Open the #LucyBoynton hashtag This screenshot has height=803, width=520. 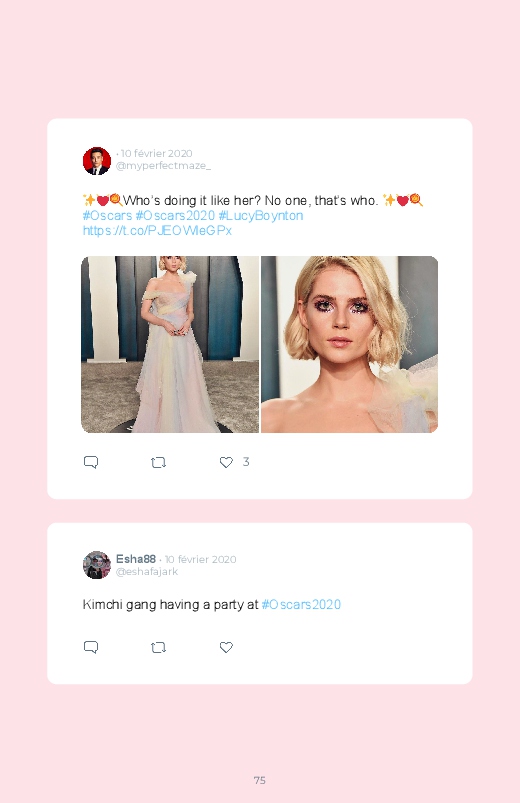coord(261,216)
